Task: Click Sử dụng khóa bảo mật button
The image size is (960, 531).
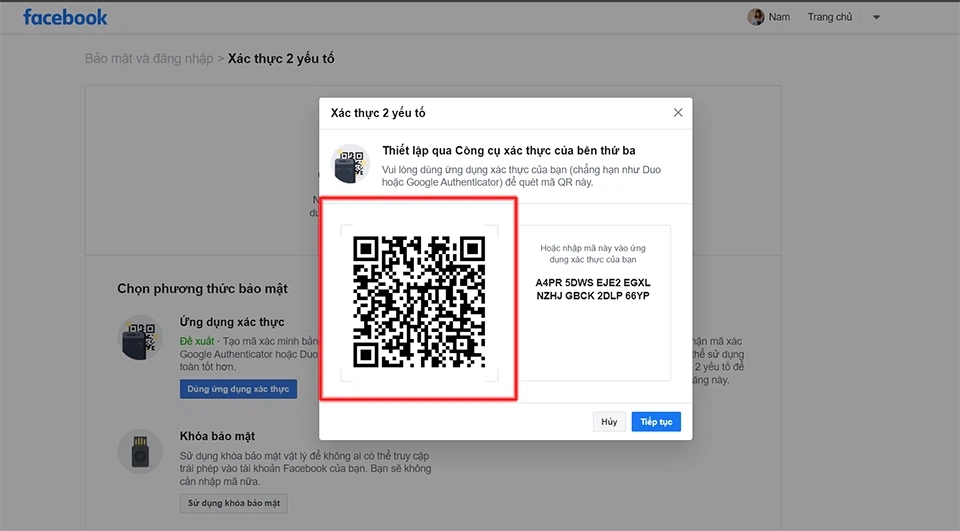Action: (233, 503)
